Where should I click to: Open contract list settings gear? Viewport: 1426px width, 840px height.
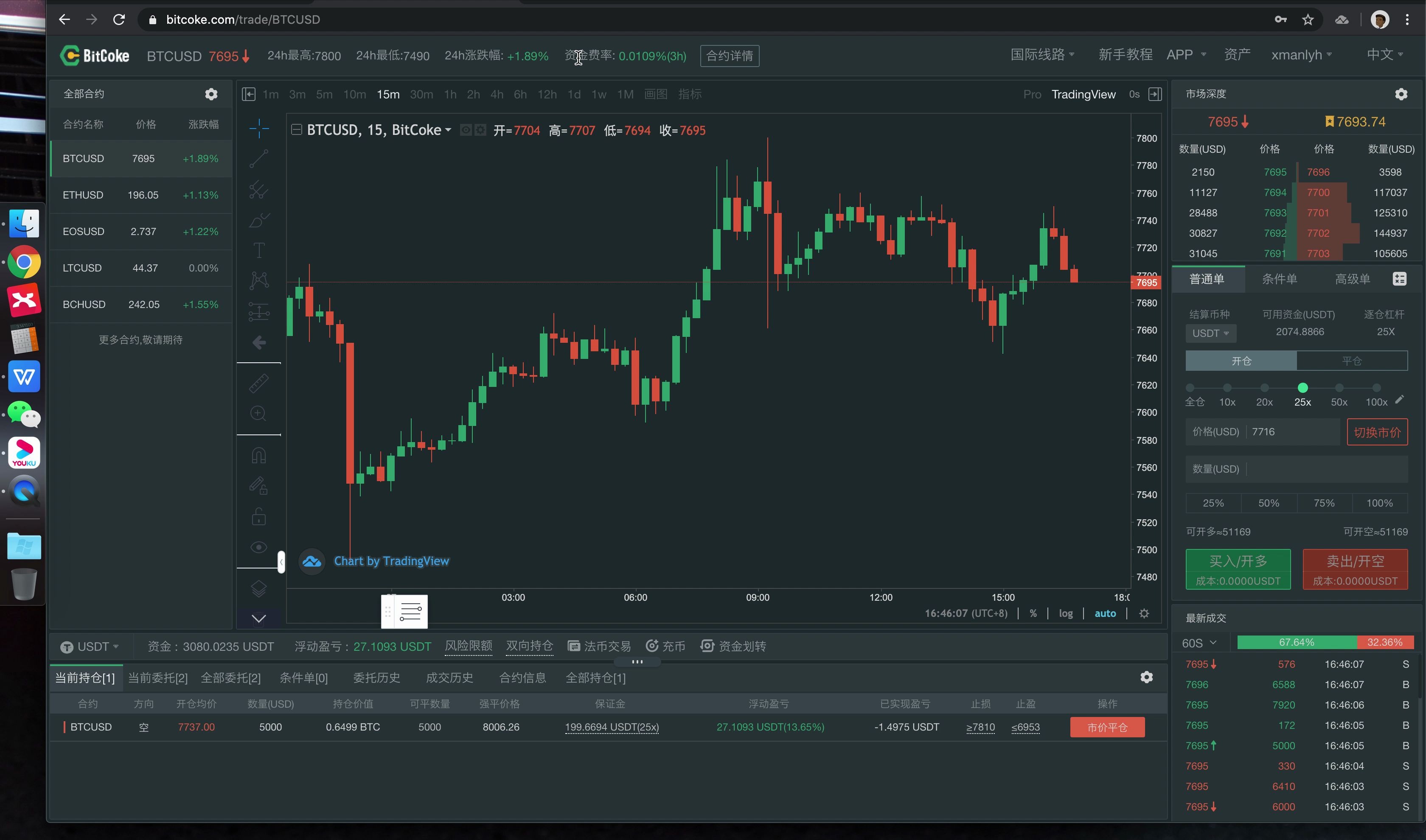point(211,94)
